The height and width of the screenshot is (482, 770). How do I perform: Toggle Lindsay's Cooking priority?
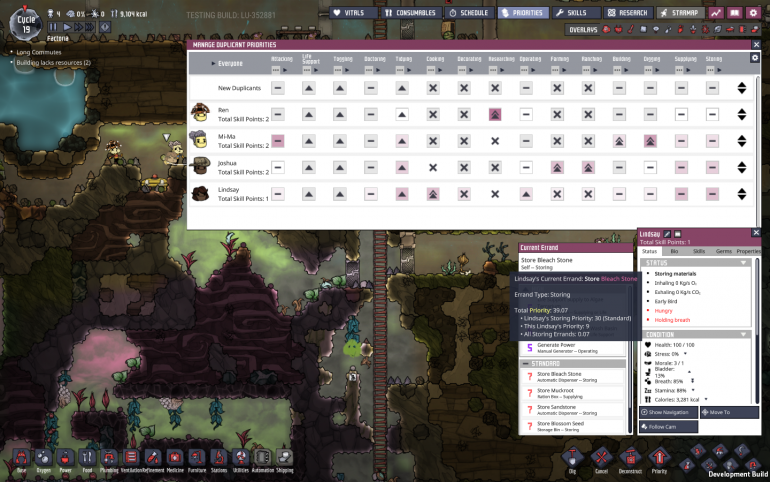pyautogui.click(x=433, y=194)
